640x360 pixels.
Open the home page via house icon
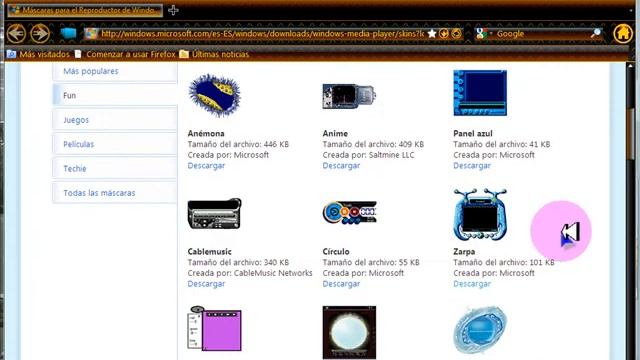[623, 33]
